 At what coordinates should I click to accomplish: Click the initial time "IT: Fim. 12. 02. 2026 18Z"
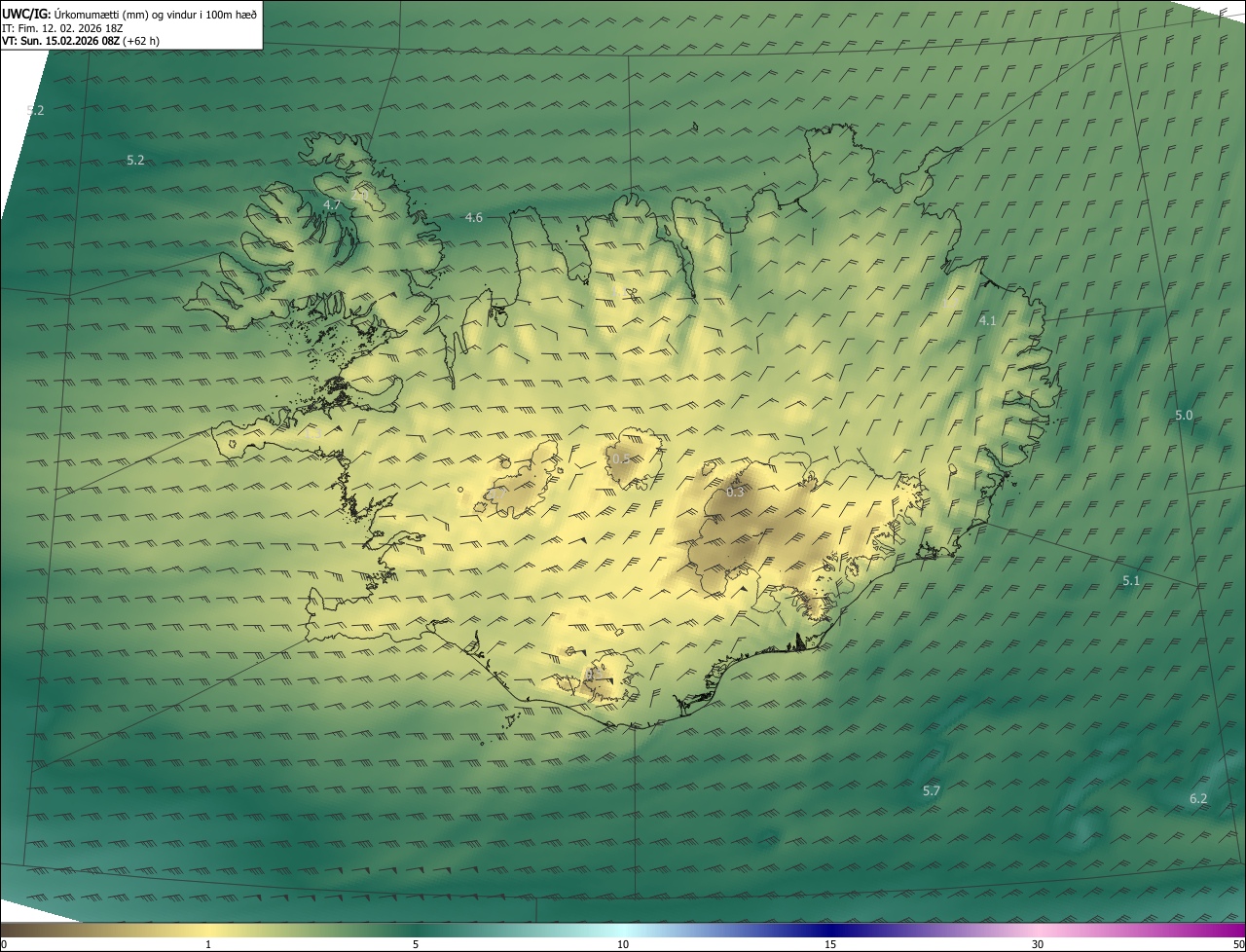click(63, 28)
